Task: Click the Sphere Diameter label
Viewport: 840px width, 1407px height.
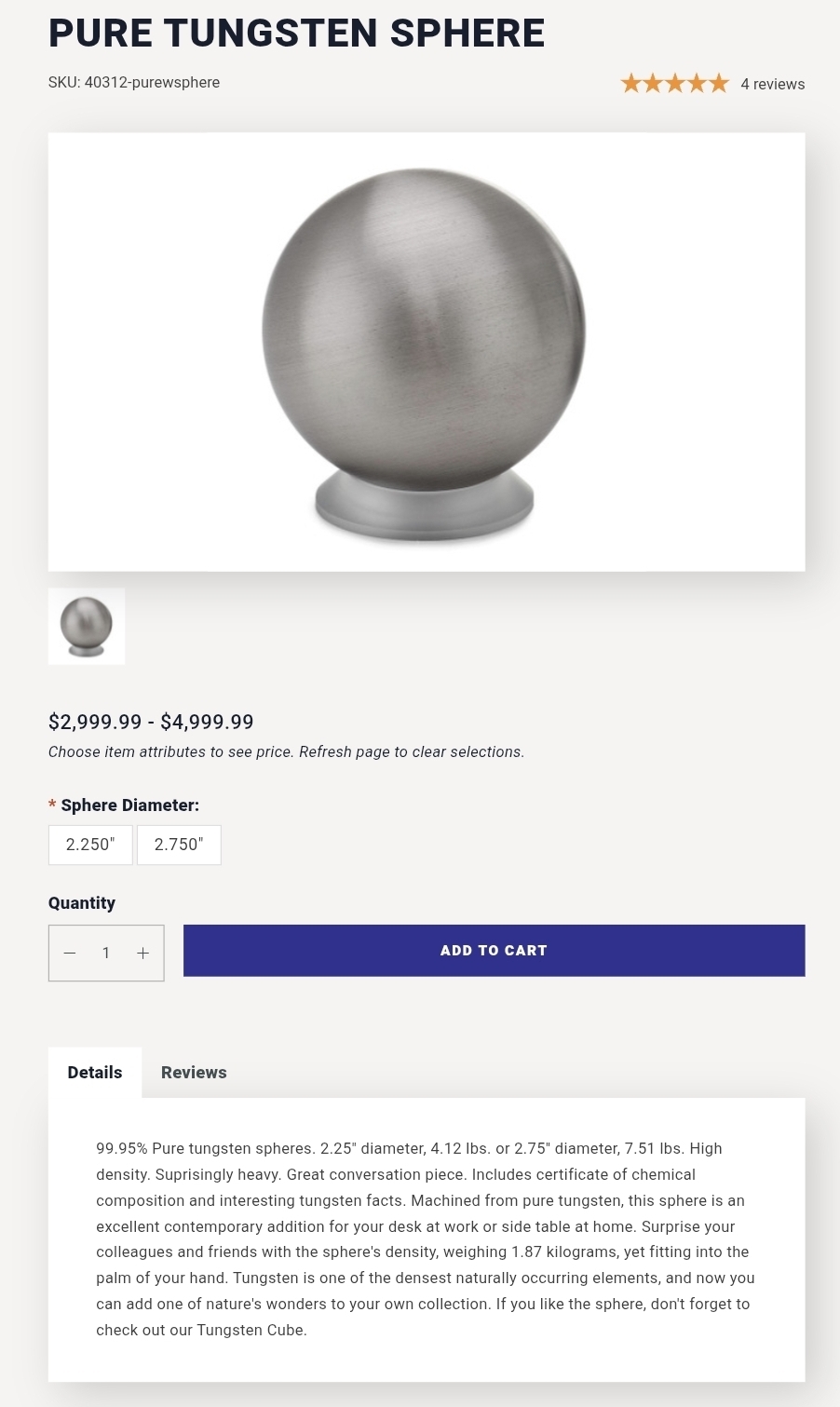Action: (x=129, y=805)
